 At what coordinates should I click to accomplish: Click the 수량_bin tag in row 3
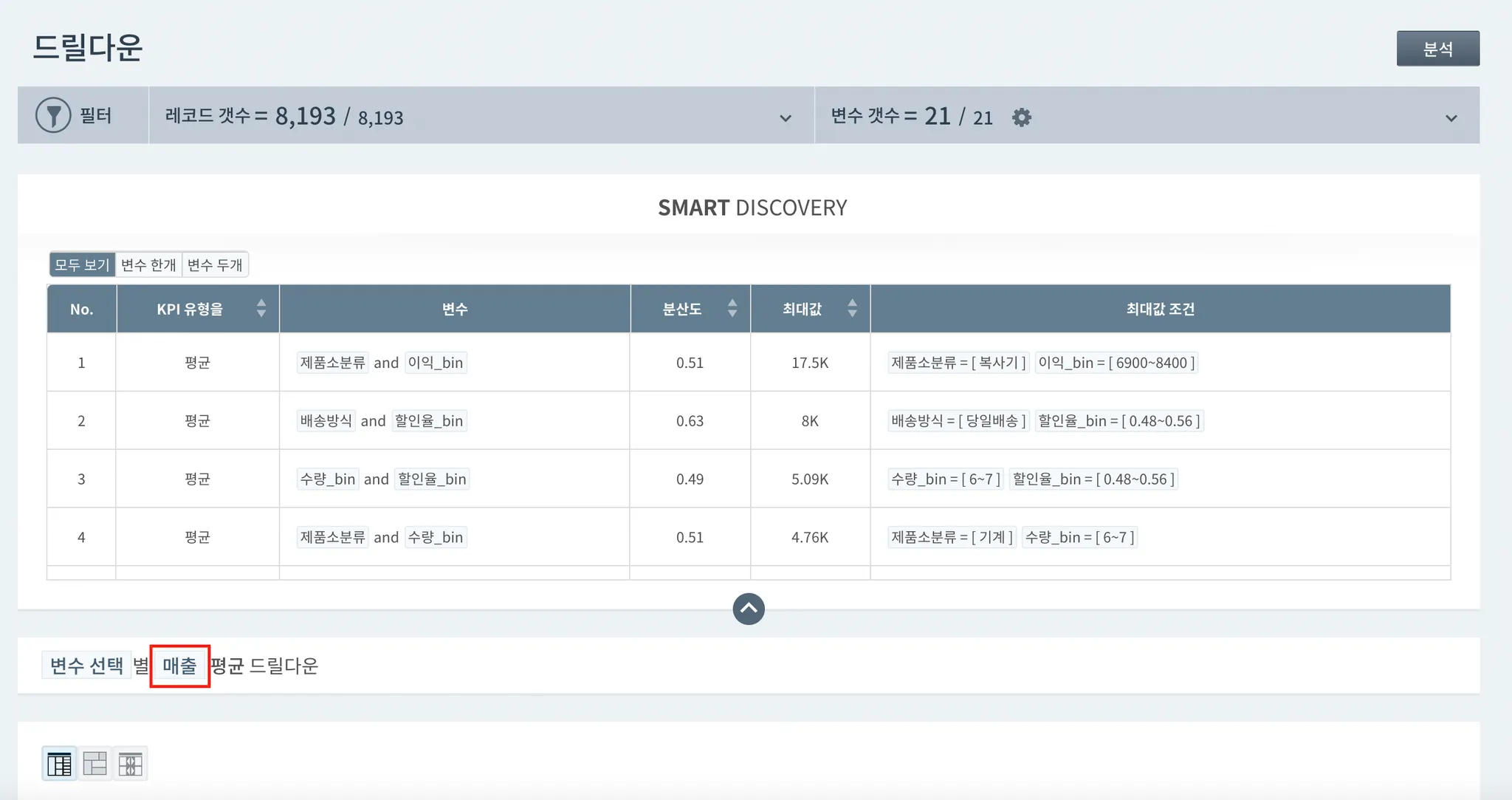pyautogui.click(x=328, y=479)
